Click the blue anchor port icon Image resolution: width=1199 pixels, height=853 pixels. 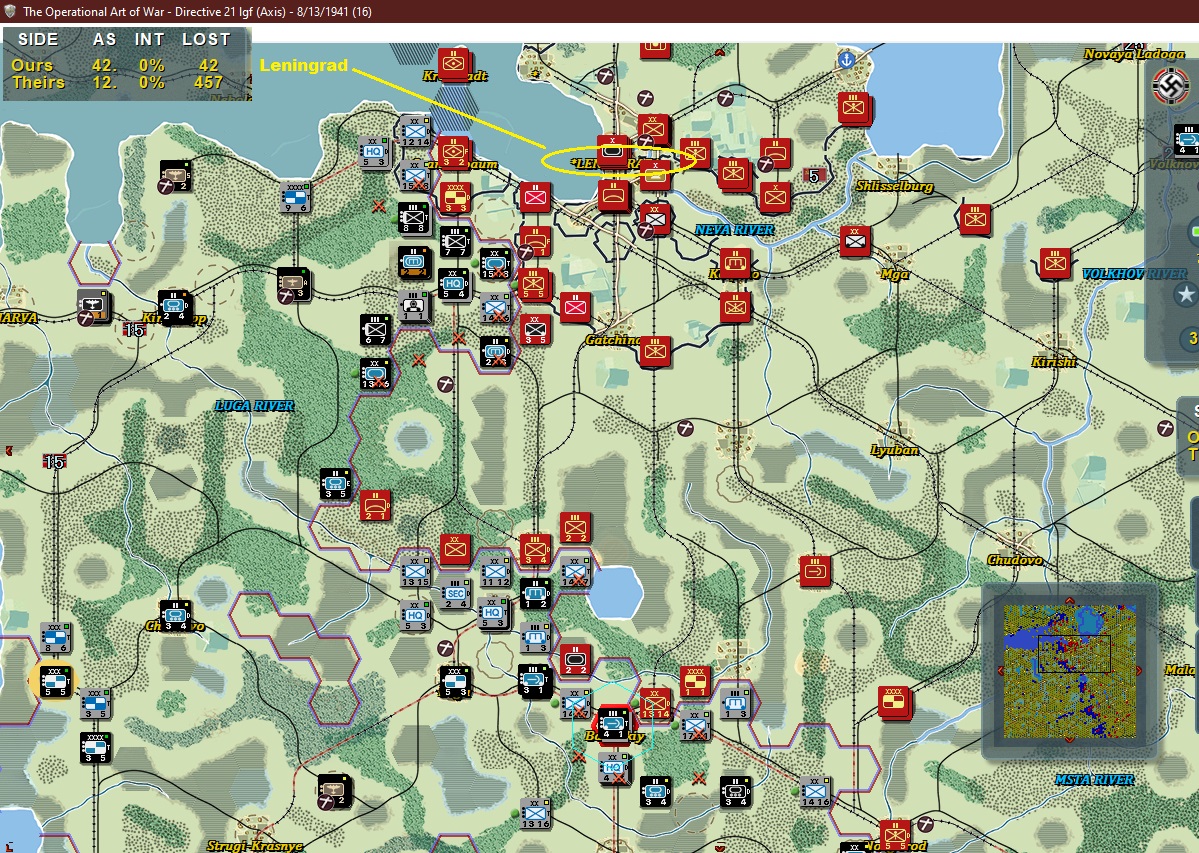(846, 59)
